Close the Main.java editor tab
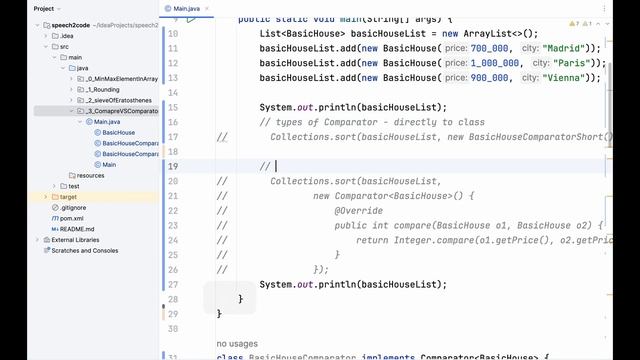 [207, 9]
